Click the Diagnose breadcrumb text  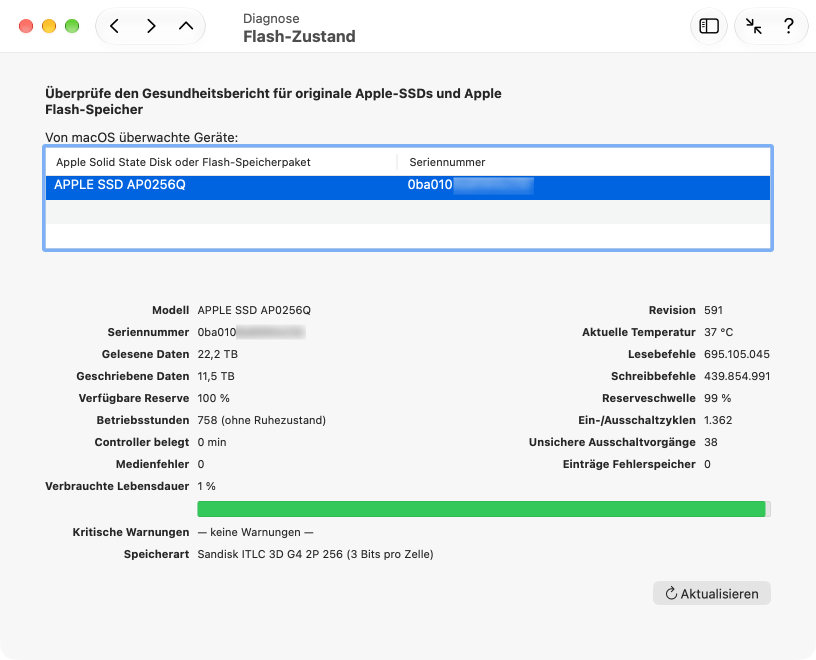click(271, 19)
